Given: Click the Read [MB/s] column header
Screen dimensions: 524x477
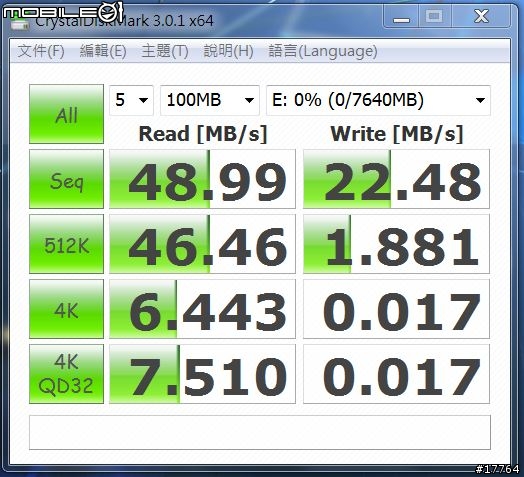Looking at the screenshot, I should tap(203, 134).
